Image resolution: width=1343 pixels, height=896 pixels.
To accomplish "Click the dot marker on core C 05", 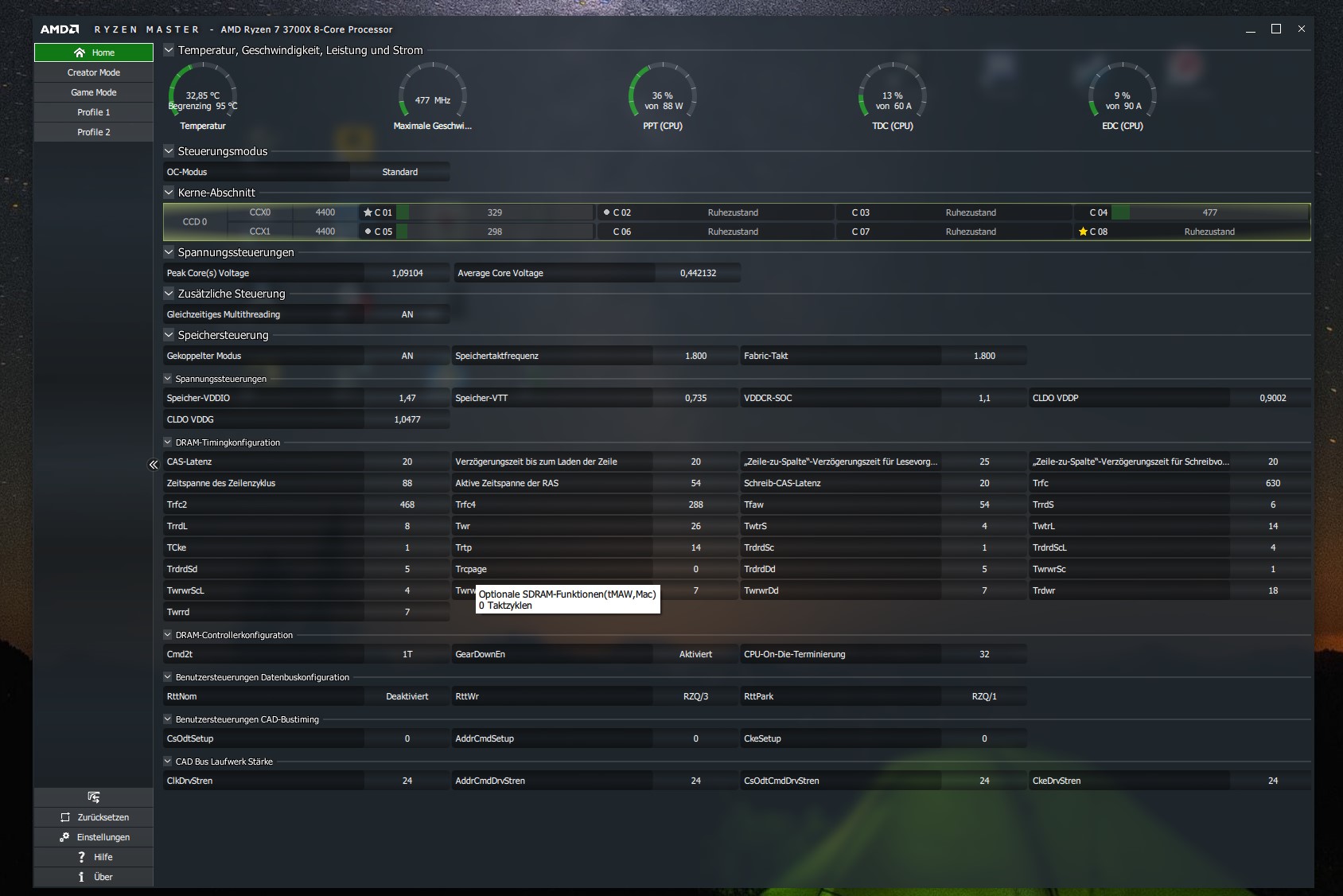I will point(368,232).
